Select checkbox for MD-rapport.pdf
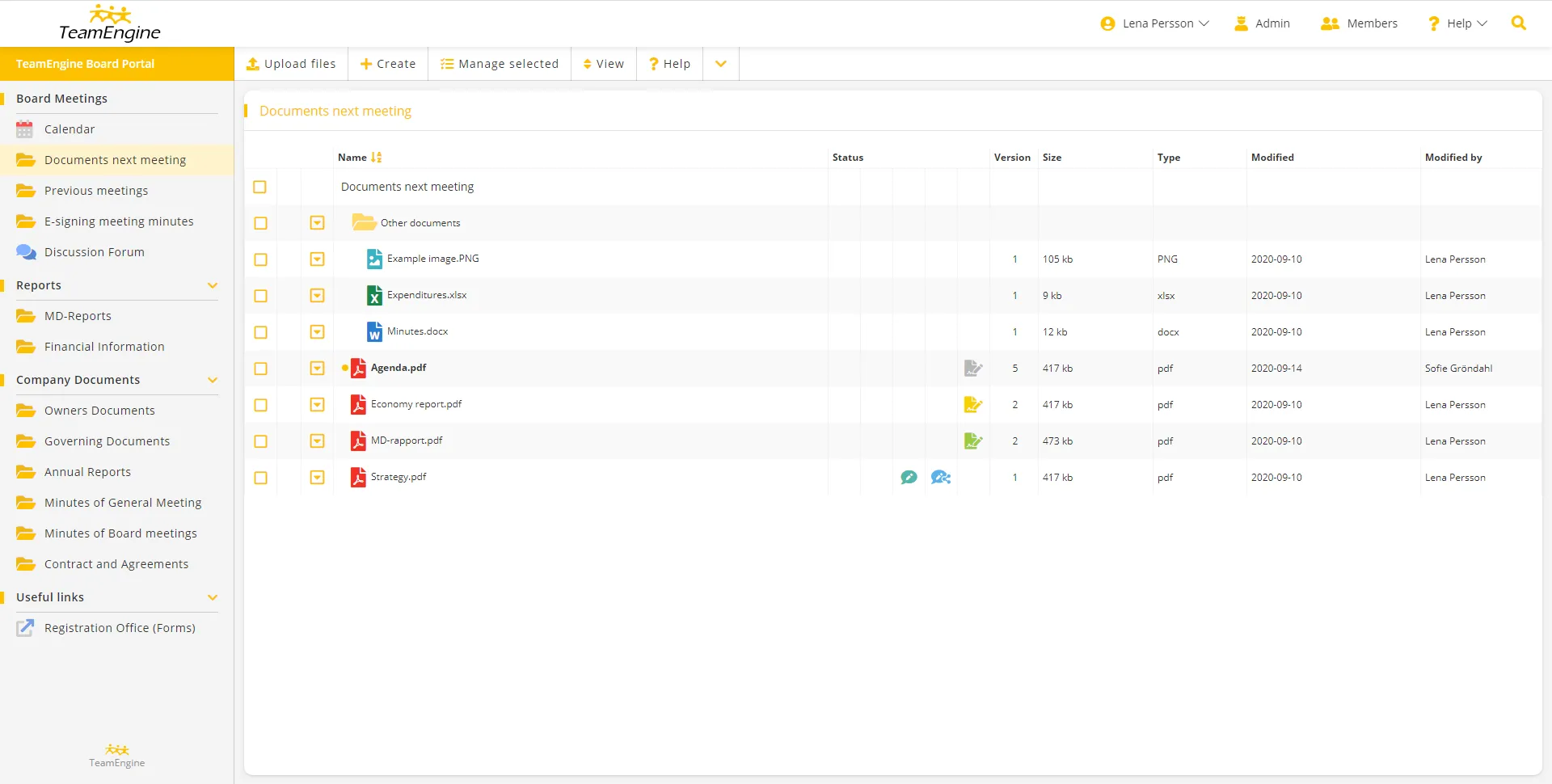1552x784 pixels. (x=260, y=441)
